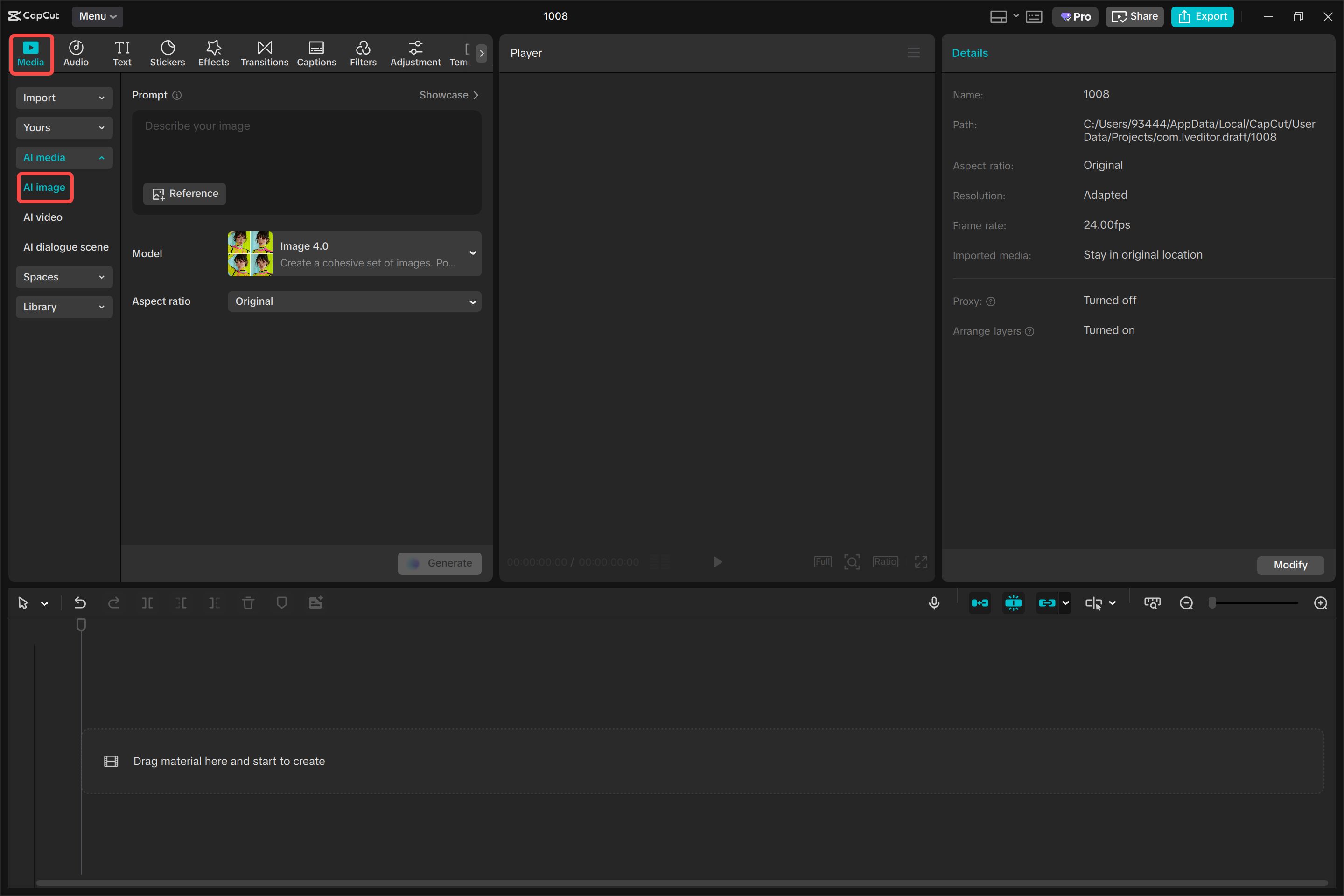Image resolution: width=1344 pixels, height=896 pixels.
Task: Open the Player panel hamburger menu
Action: tap(914, 53)
